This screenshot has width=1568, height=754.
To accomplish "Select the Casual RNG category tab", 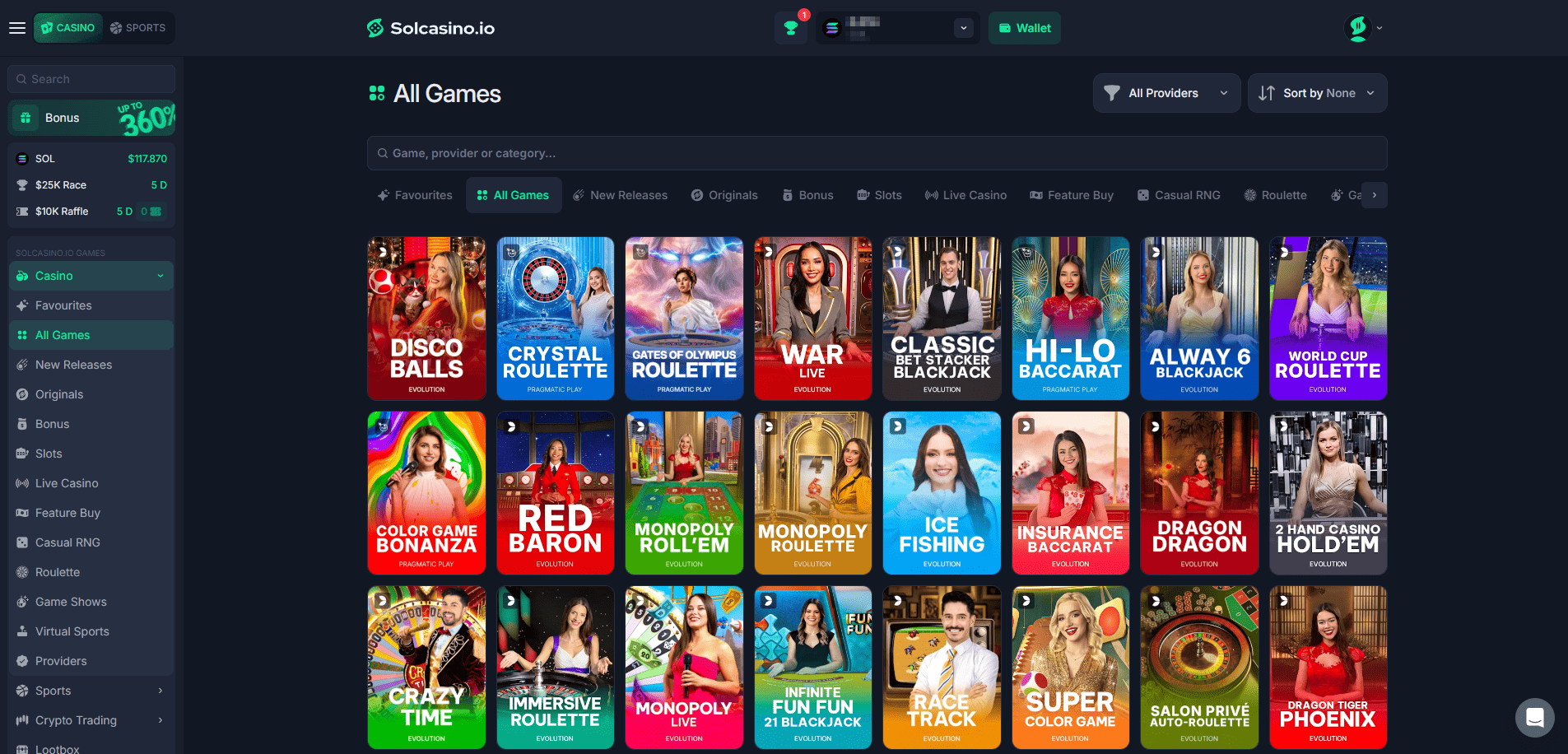I will 1179,195.
